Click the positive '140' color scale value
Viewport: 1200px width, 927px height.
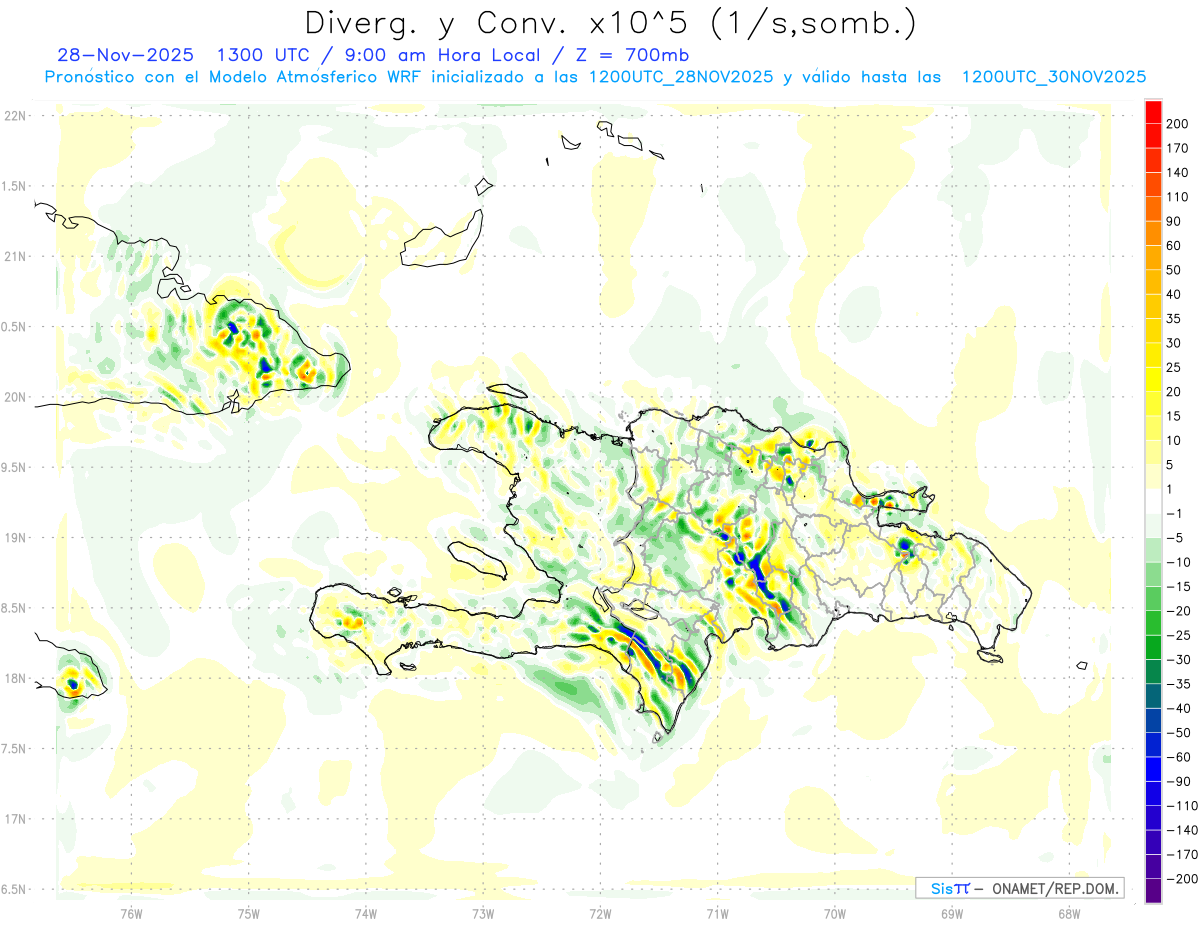pyautogui.click(x=1177, y=172)
